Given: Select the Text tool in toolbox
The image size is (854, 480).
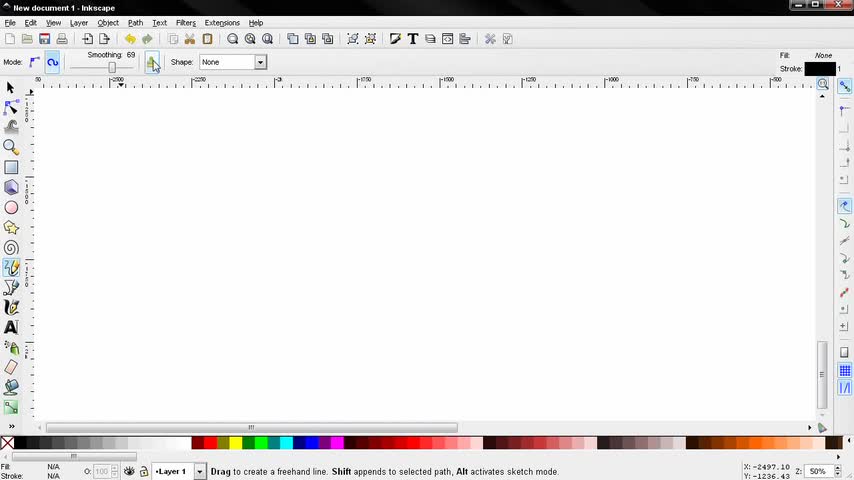Looking at the screenshot, I should coord(11,327).
